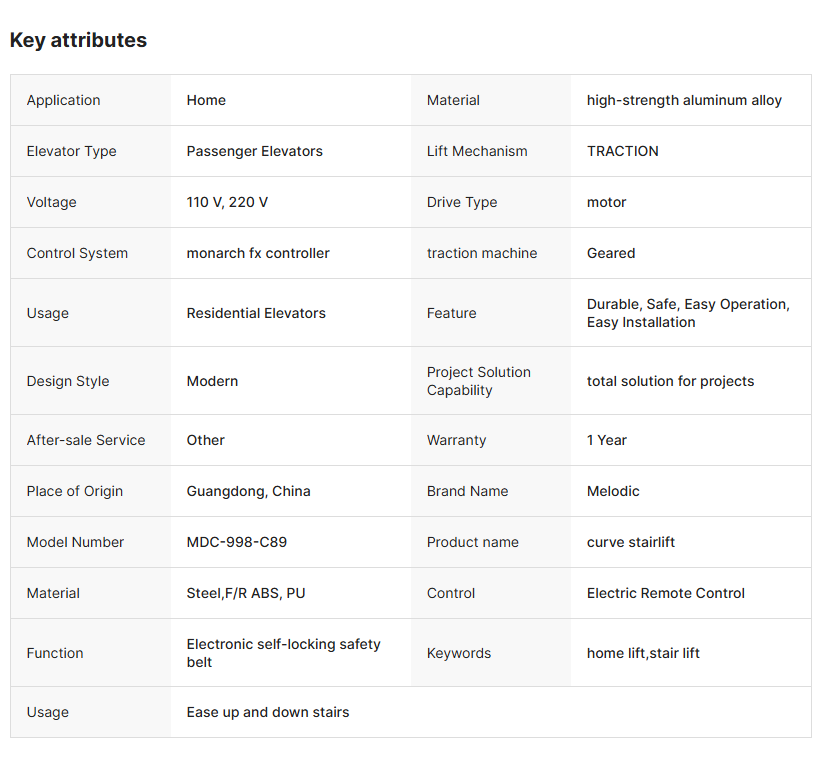The image size is (822, 762).
Task: Click the Design Style label
Action: (x=68, y=381)
